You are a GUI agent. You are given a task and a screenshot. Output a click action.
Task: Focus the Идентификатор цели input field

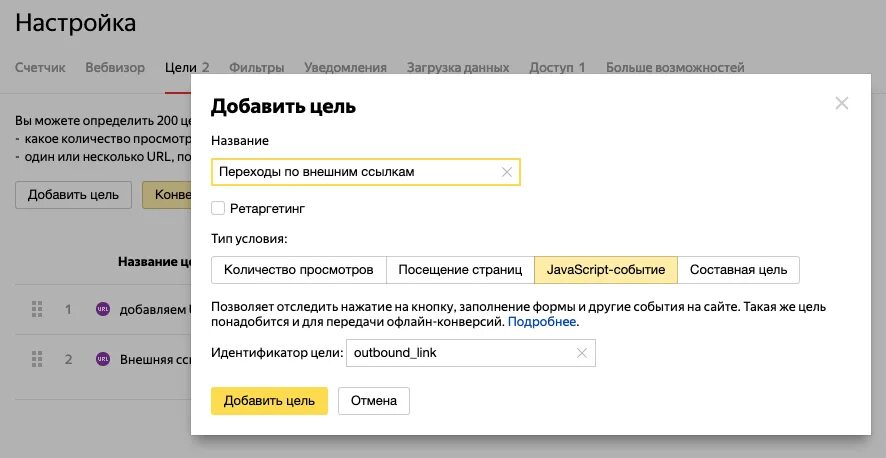[471, 354]
